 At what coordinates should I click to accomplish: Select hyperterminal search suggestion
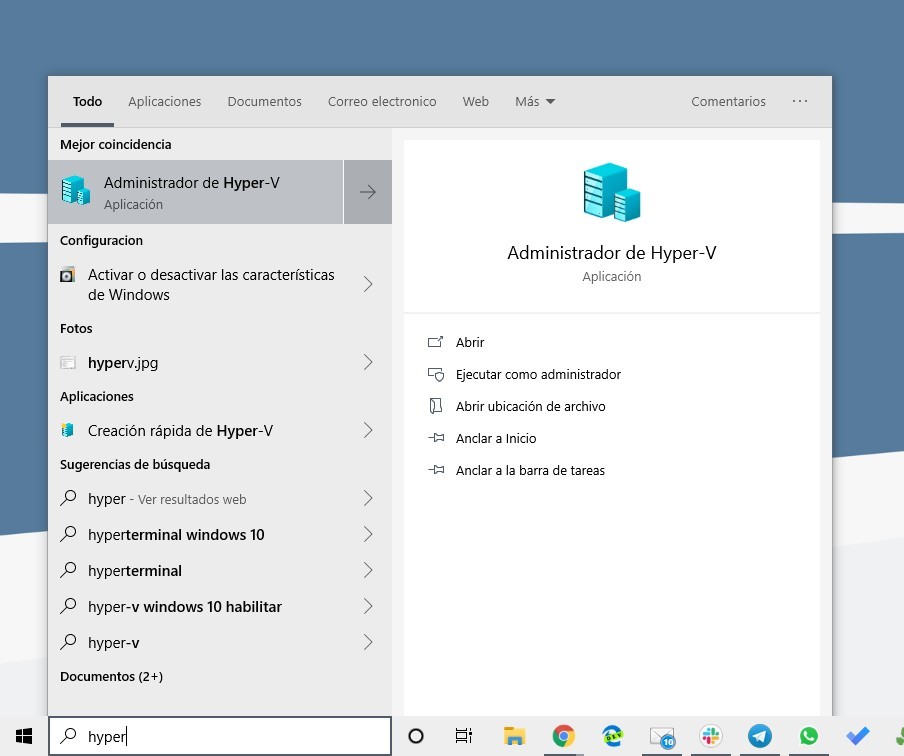click(220, 570)
